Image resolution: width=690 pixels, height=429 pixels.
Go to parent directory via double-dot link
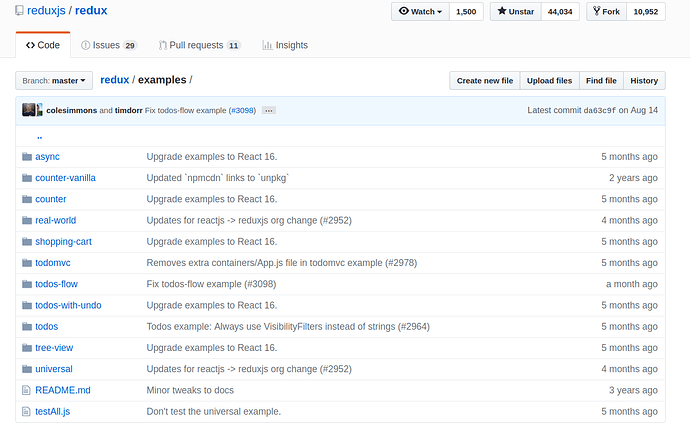[39, 136]
